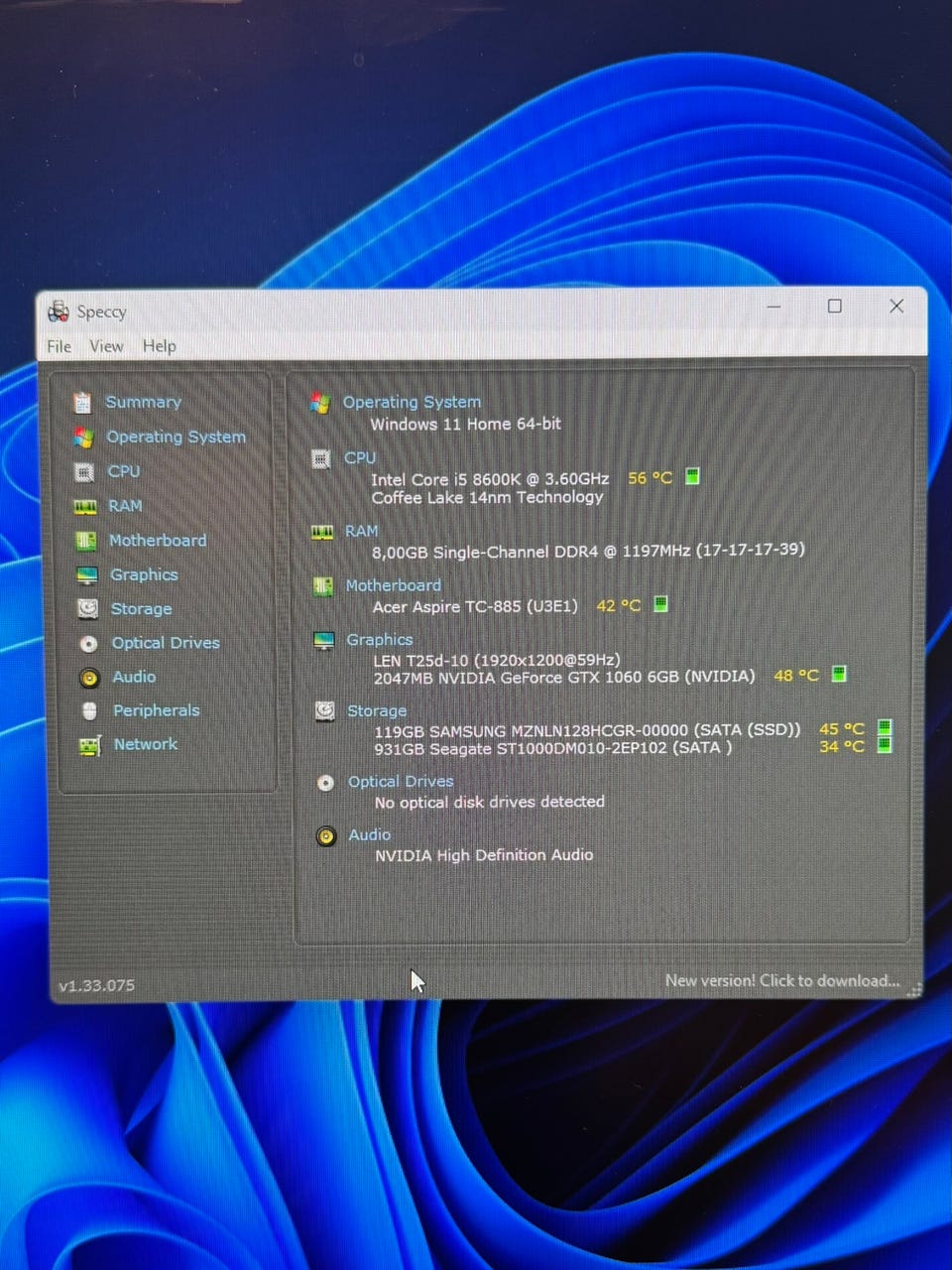Click the Graphics monitor icon in summary panel
The image size is (952, 1270).
point(324,641)
